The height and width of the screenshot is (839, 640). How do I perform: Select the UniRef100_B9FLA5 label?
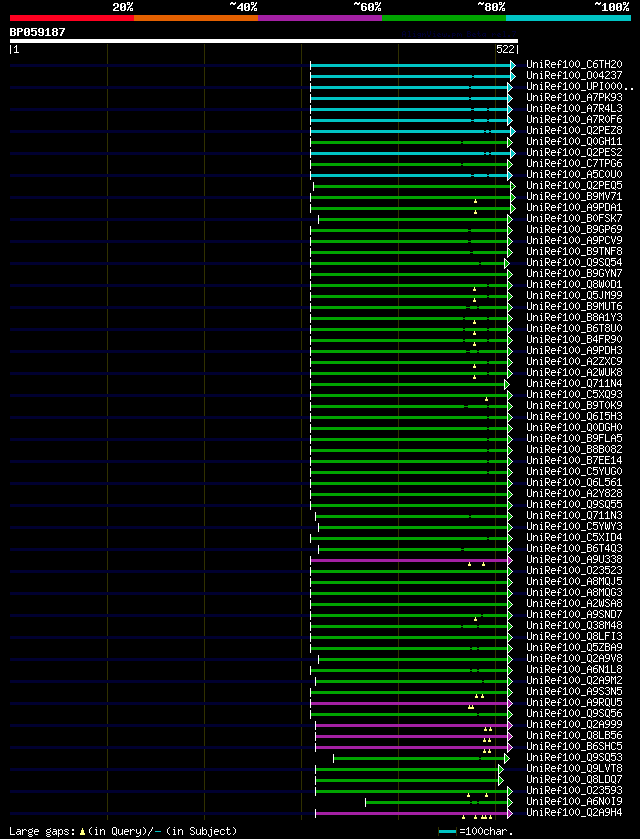(x=574, y=438)
